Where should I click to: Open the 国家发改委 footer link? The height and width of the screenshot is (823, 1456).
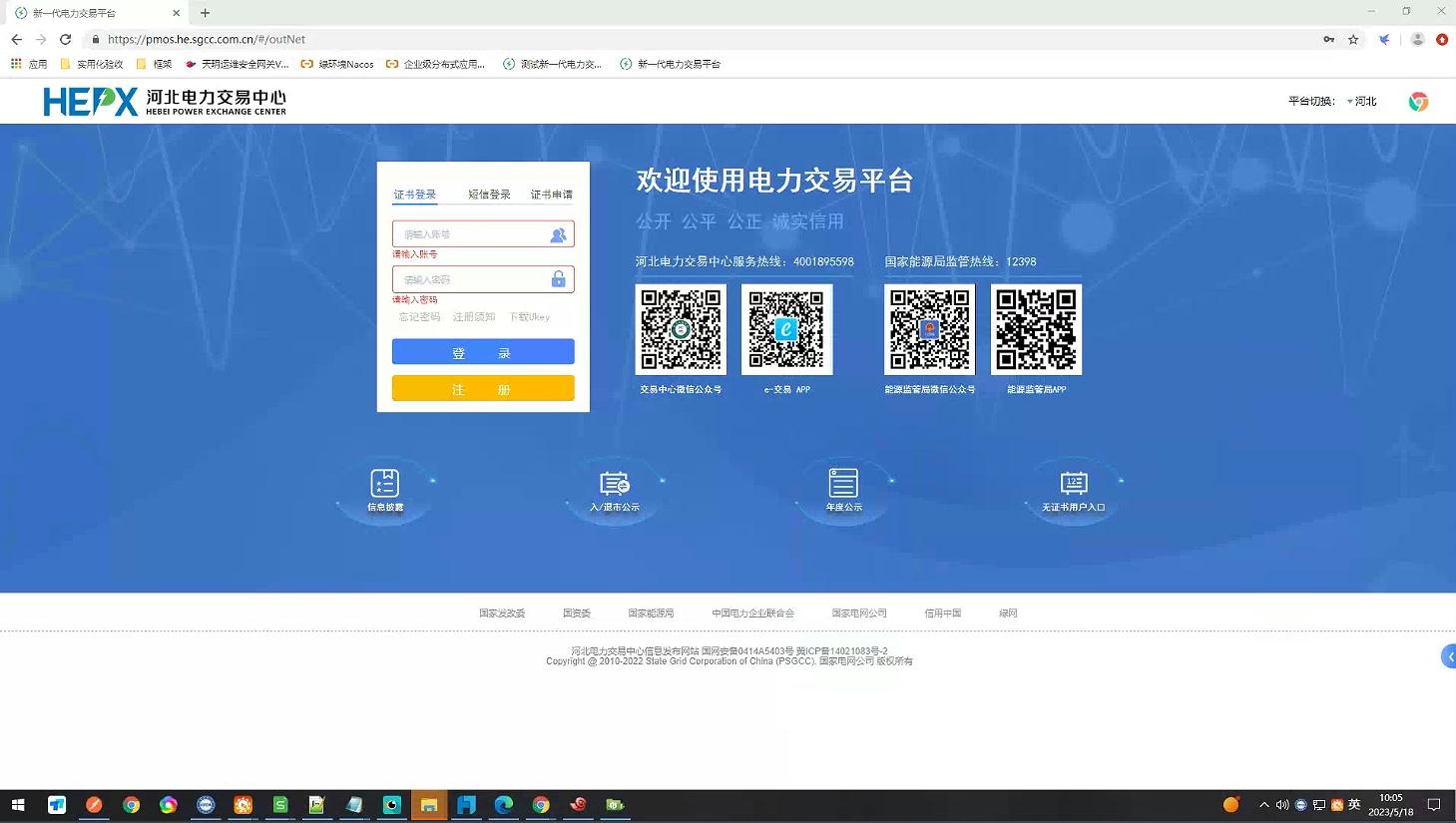[502, 614]
